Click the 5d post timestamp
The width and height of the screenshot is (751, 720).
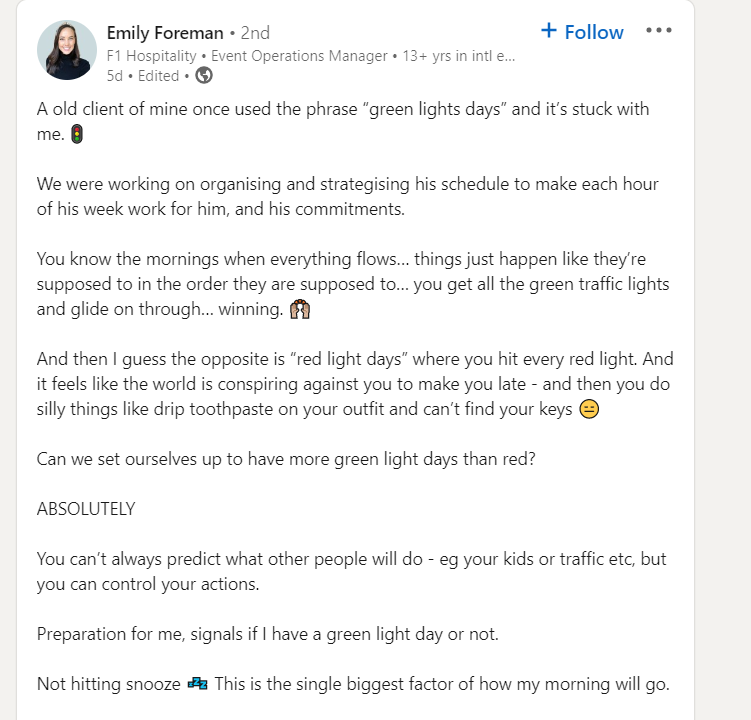tap(115, 76)
